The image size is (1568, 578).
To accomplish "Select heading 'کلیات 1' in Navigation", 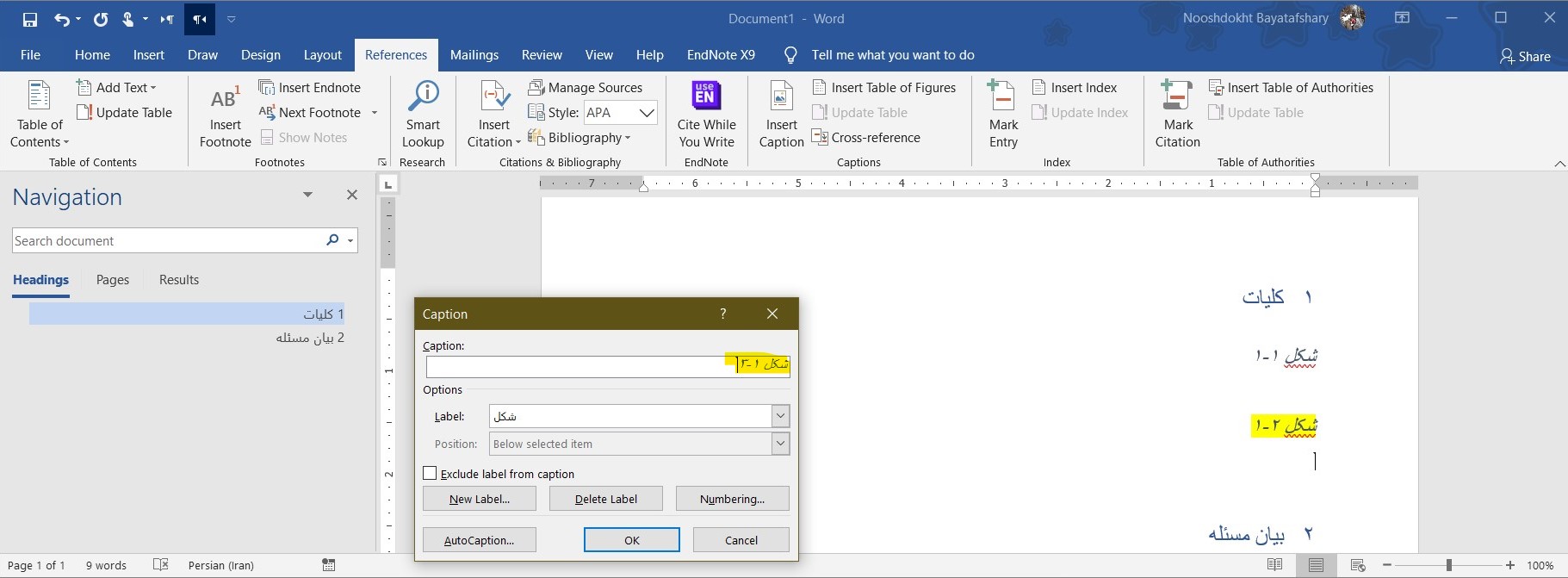I will click(x=187, y=314).
